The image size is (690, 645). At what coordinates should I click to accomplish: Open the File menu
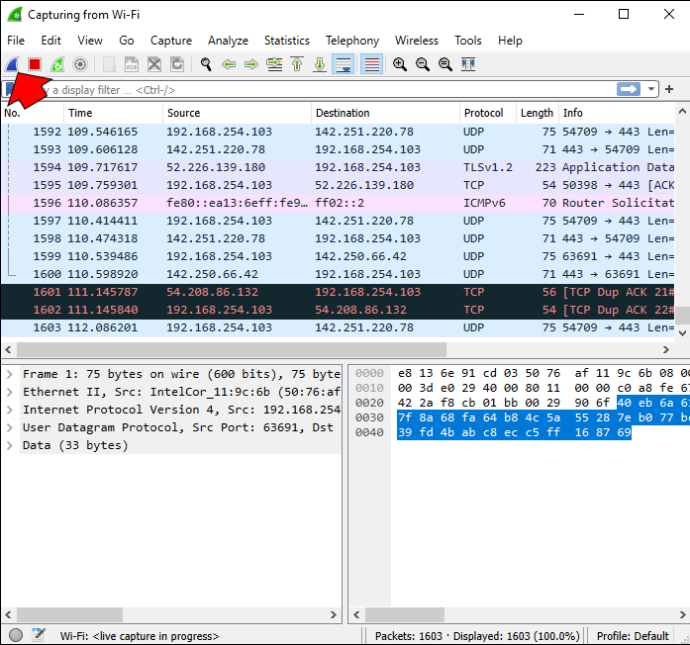(x=16, y=40)
